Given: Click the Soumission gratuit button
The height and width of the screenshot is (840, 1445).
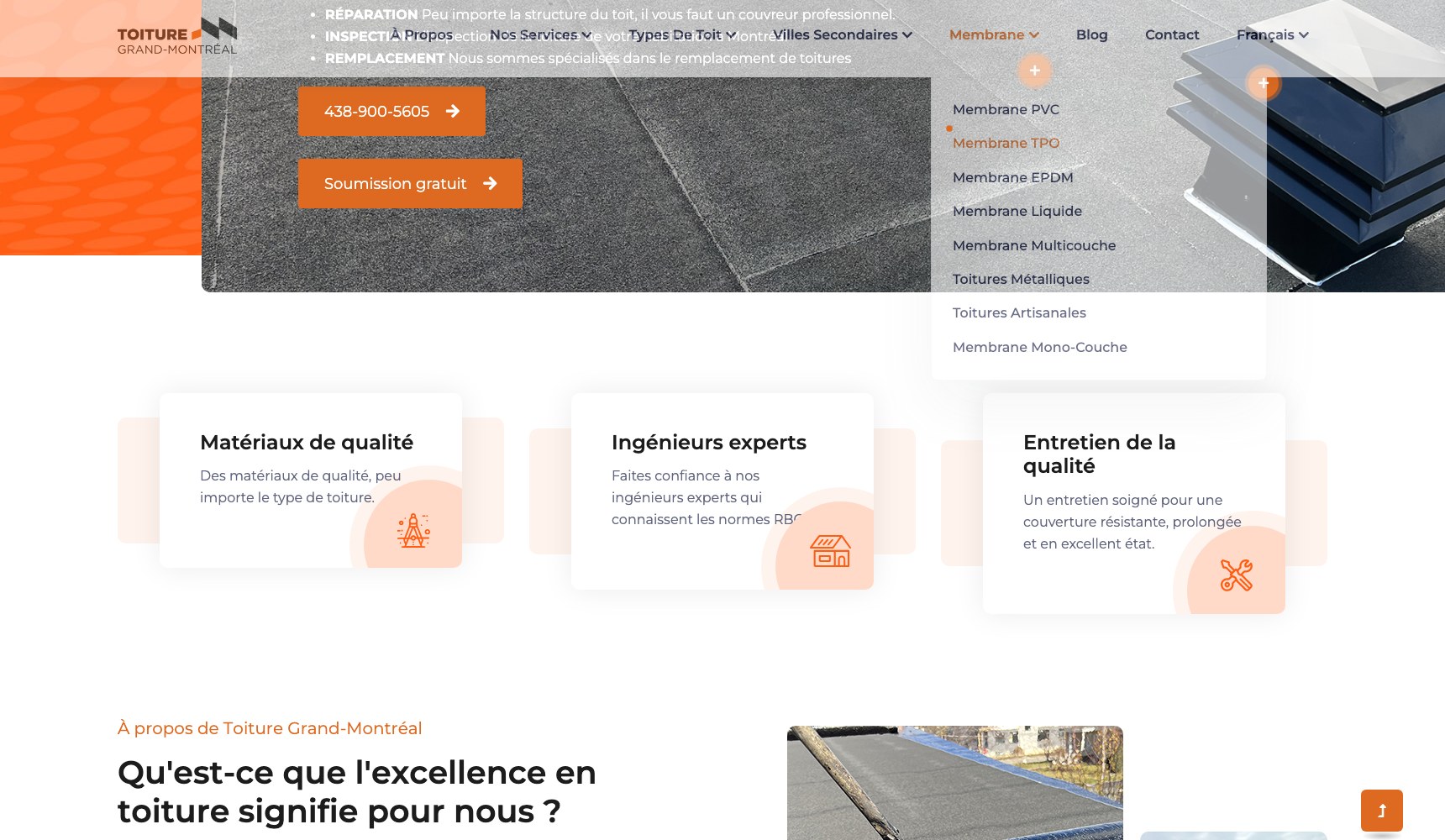Looking at the screenshot, I should 410,183.
